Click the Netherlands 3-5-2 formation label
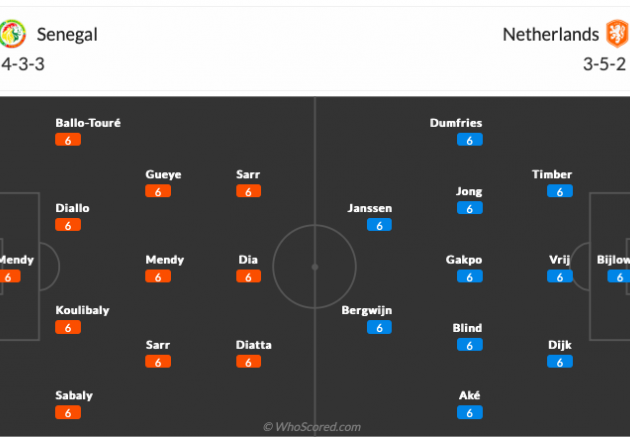This screenshot has width=630, height=437. (604, 64)
